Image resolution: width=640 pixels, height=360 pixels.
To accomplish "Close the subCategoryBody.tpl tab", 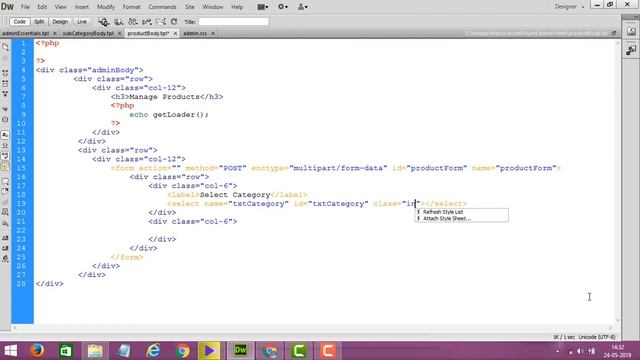I will point(119,33).
